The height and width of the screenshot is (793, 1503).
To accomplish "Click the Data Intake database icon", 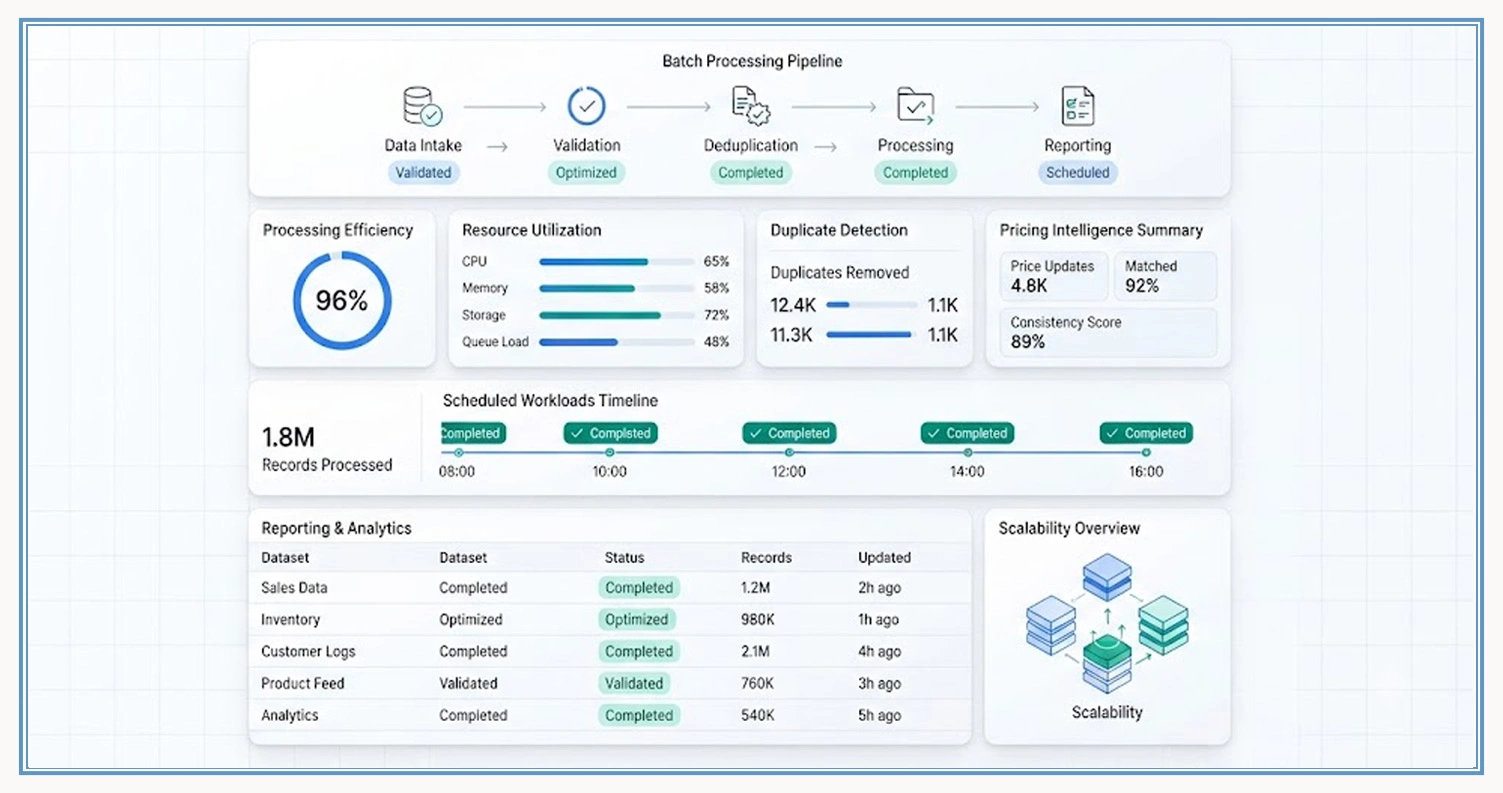I will [421, 106].
